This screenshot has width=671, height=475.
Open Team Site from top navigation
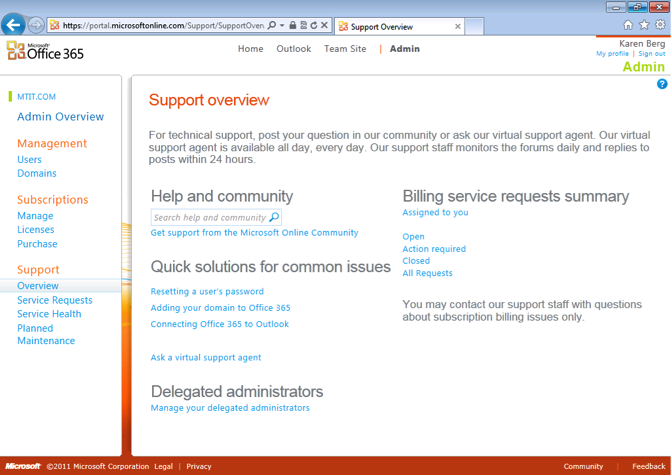tap(345, 49)
